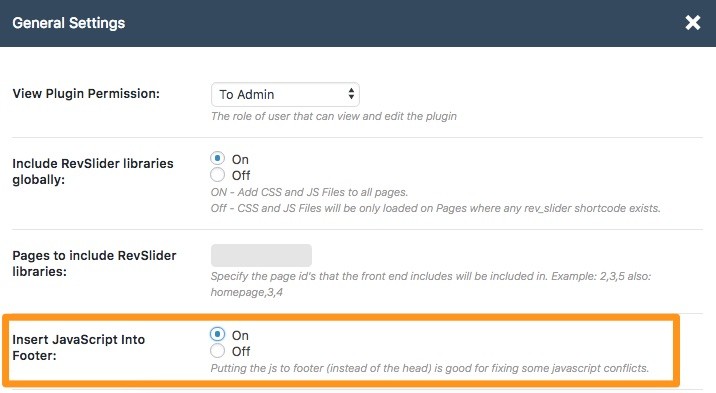Click the hint about fixing javascript conflicts

click(430, 368)
